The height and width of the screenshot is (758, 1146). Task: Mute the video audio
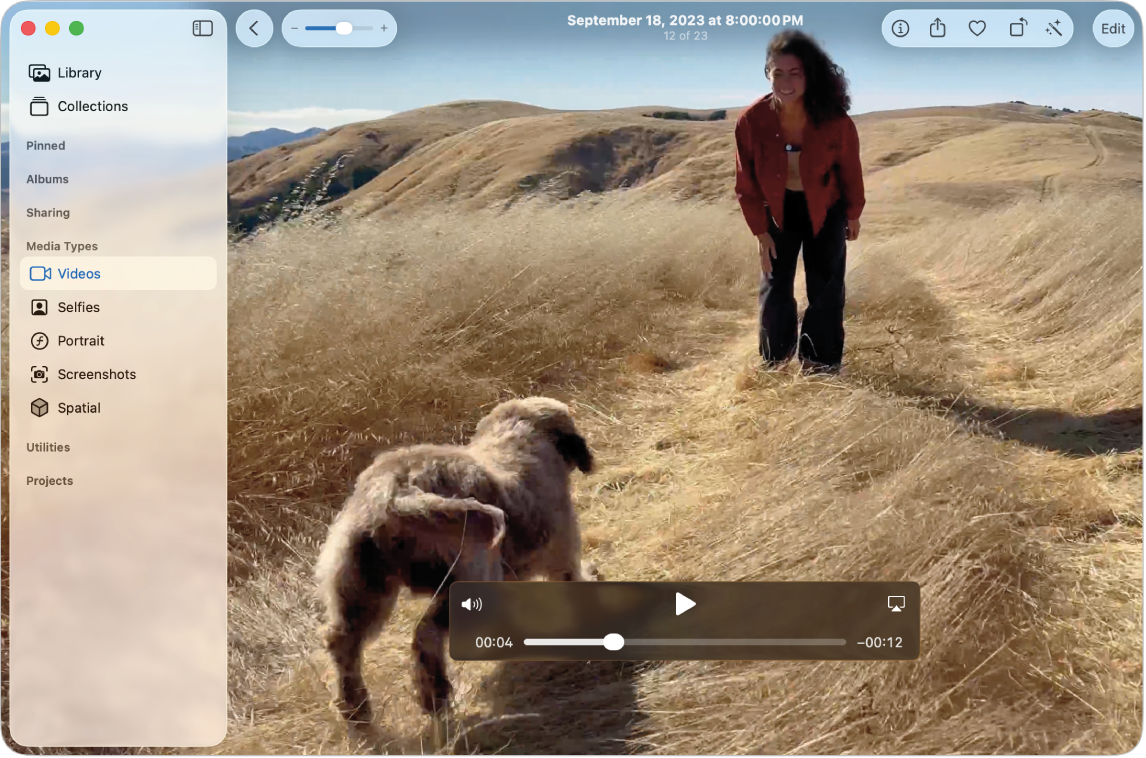click(472, 603)
